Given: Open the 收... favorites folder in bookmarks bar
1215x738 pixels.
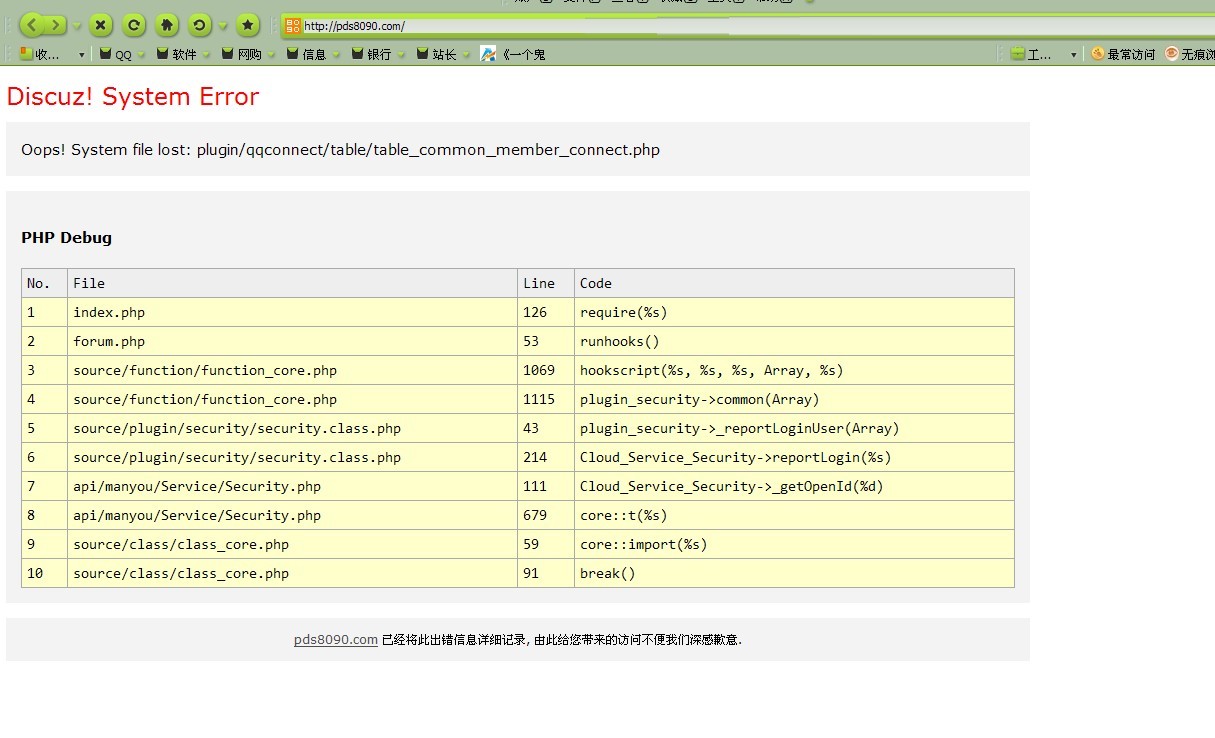Looking at the screenshot, I should pos(41,54).
